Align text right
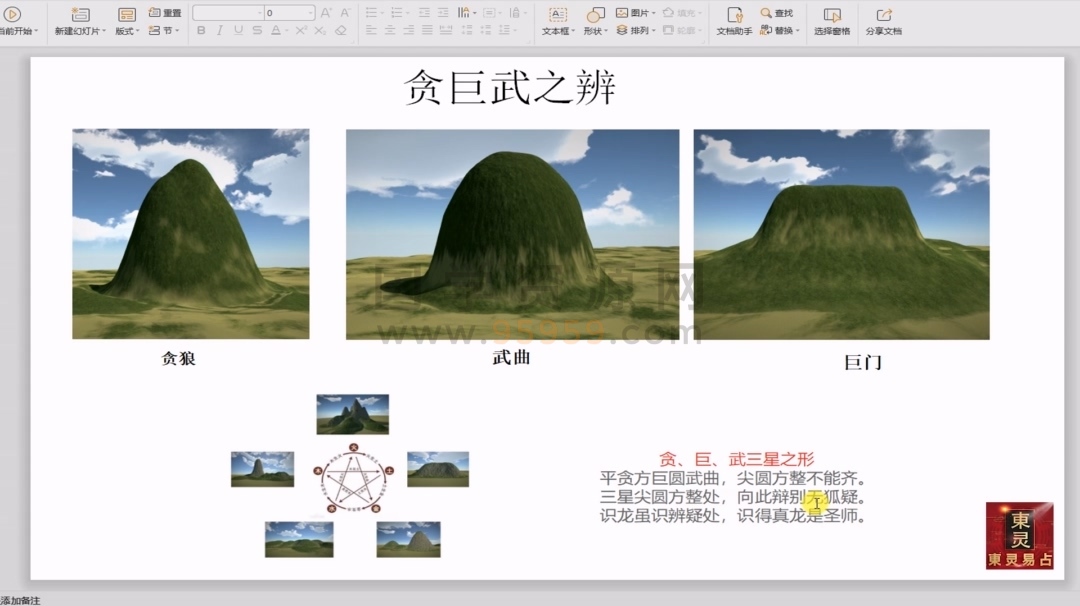Viewport: 1080px width, 606px height. [x=408, y=30]
